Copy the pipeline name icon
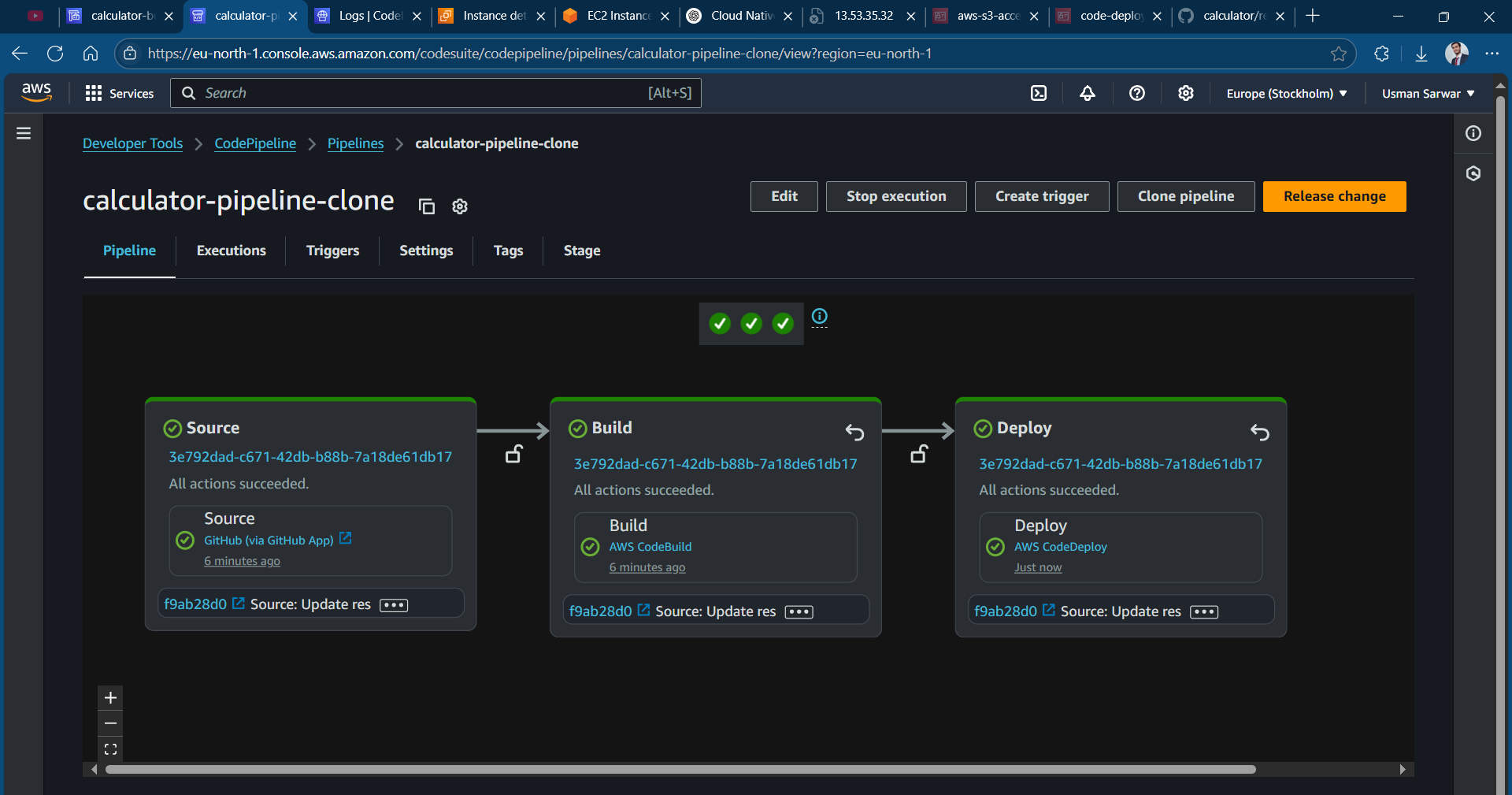 coord(427,206)
